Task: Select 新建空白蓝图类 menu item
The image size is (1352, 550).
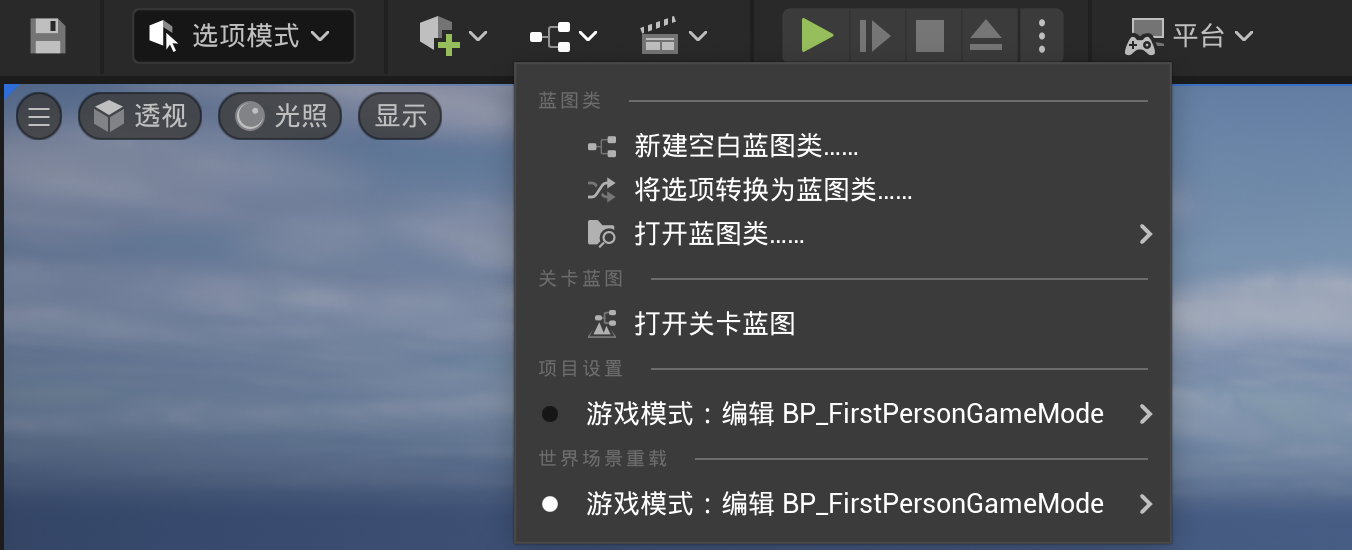Action: pyautogui.click(x=746, y=147)
